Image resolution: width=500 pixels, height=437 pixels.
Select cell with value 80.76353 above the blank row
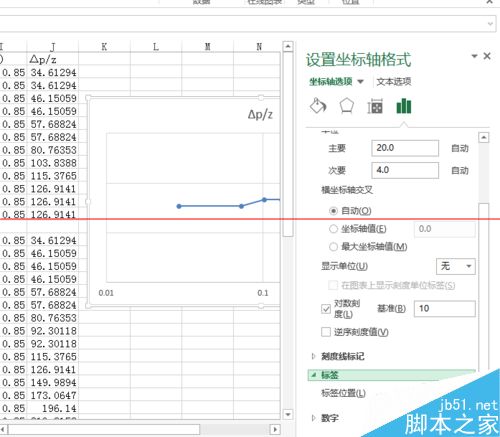[53, 150]
